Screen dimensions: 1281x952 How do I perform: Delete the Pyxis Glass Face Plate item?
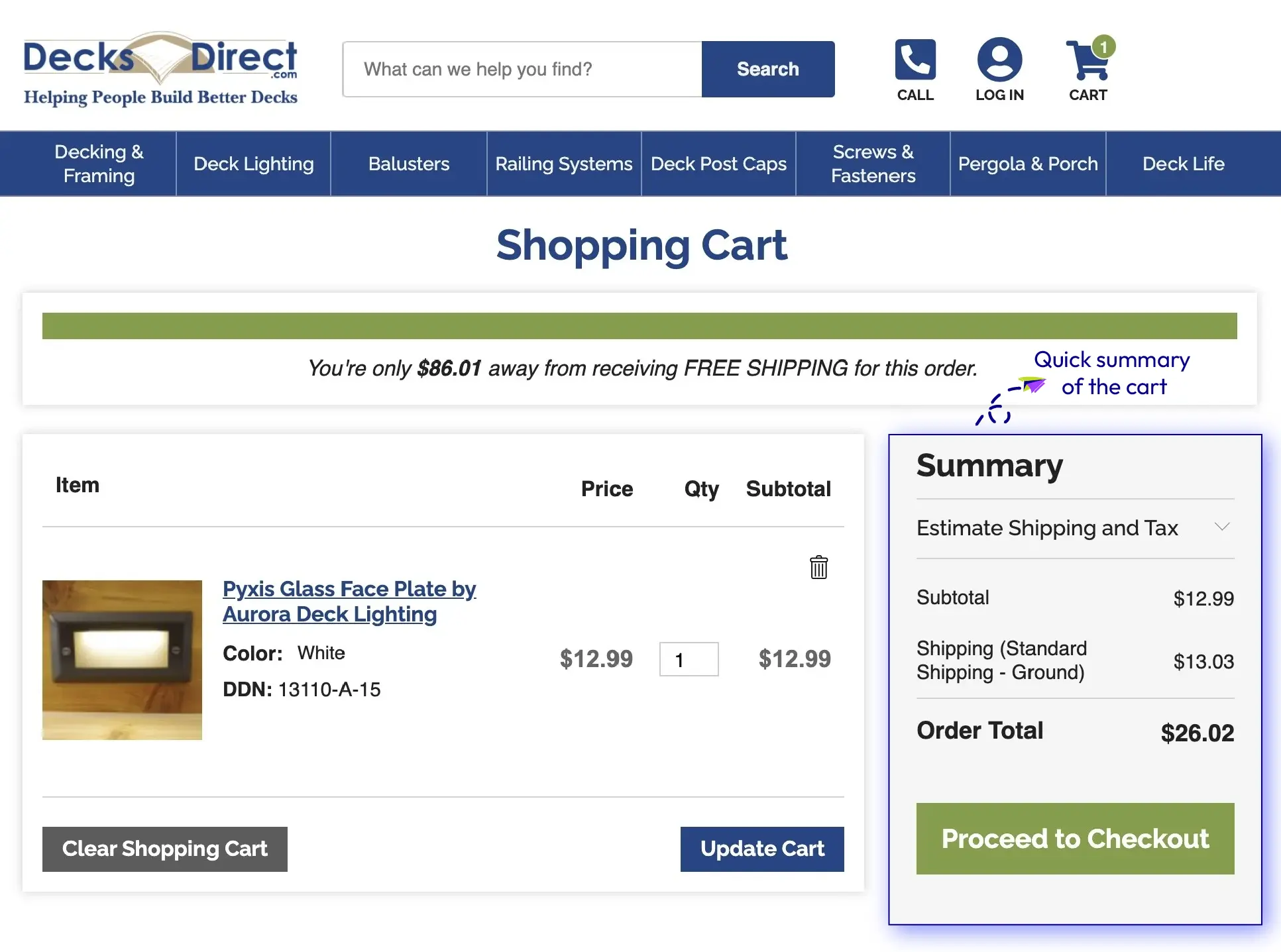click(818, 568)
